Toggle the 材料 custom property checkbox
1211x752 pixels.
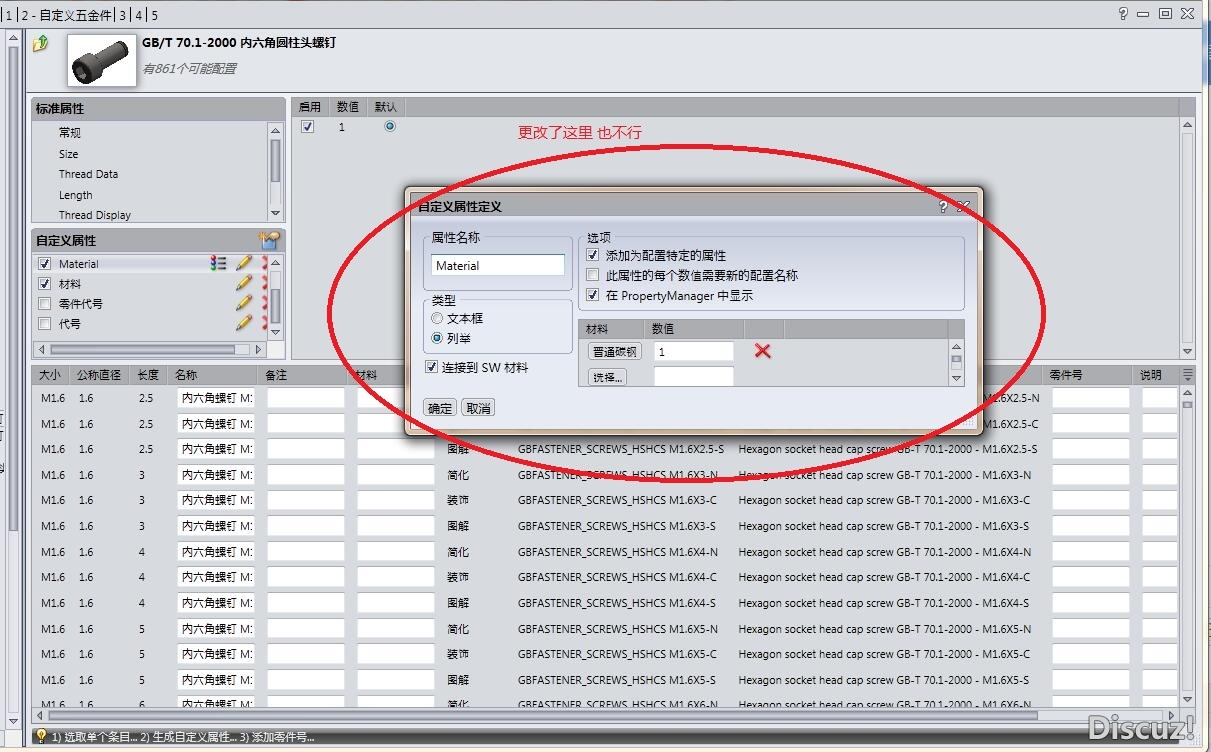click(x=44, y=284)
